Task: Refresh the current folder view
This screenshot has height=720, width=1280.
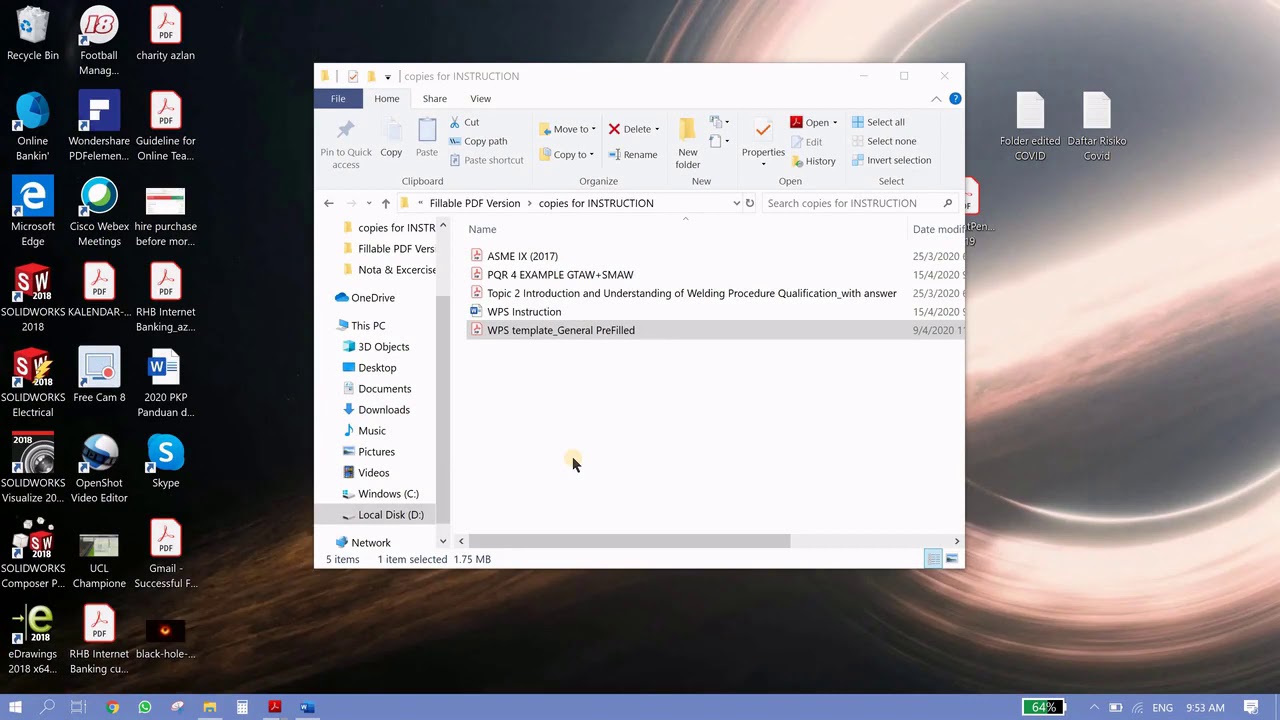Action: (x=749, y=203)
